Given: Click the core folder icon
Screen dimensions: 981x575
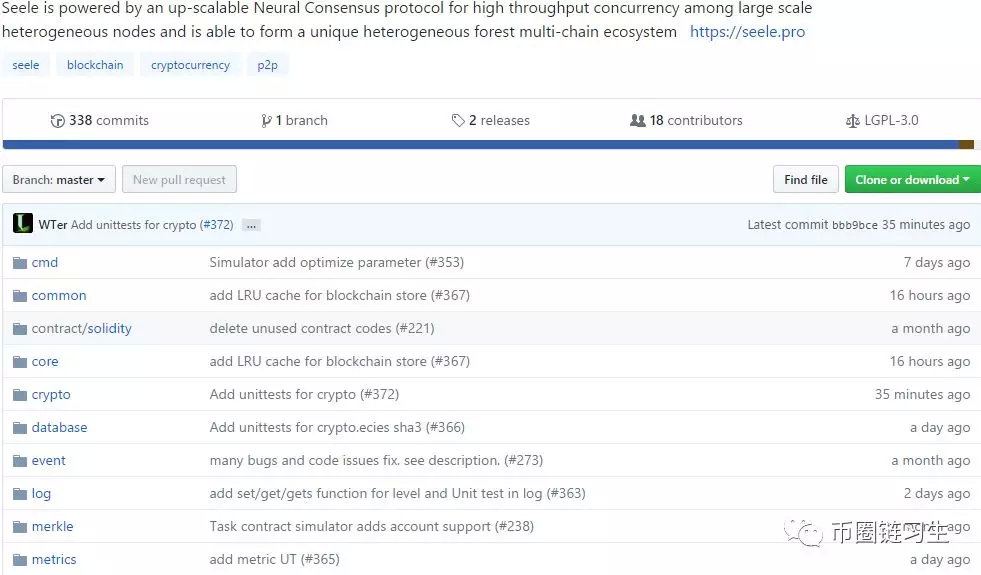Looking at the screenshot, I should click(x=20, y=362).
